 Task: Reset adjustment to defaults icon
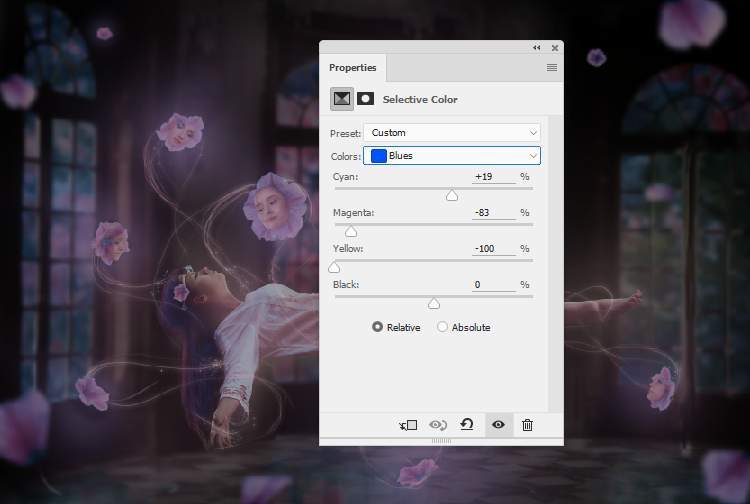(467, 425)
